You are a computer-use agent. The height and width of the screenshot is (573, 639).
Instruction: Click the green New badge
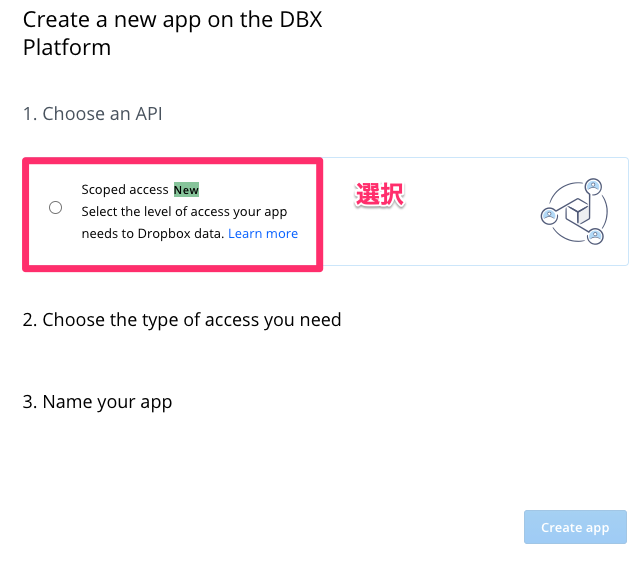pyautogui.click(x=186, y=190)
